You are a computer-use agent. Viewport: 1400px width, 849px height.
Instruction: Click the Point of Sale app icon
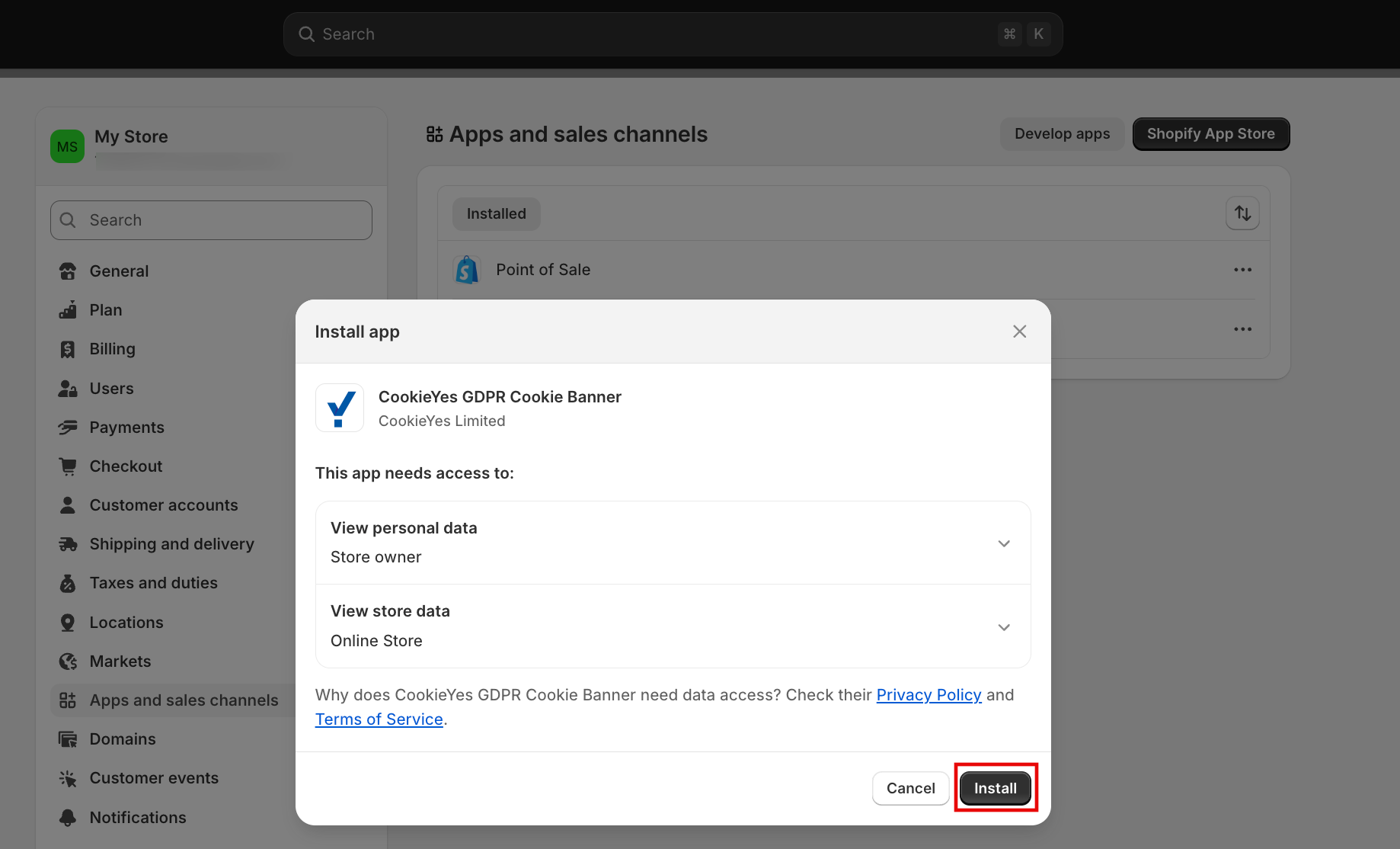click(467, 269)
